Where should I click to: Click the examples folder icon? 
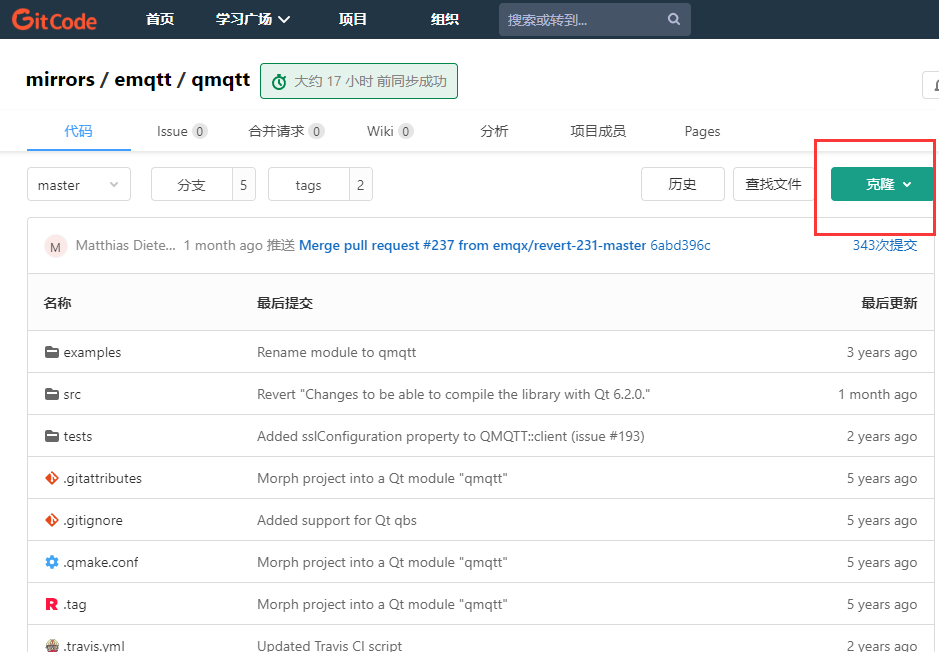(52, 352)
